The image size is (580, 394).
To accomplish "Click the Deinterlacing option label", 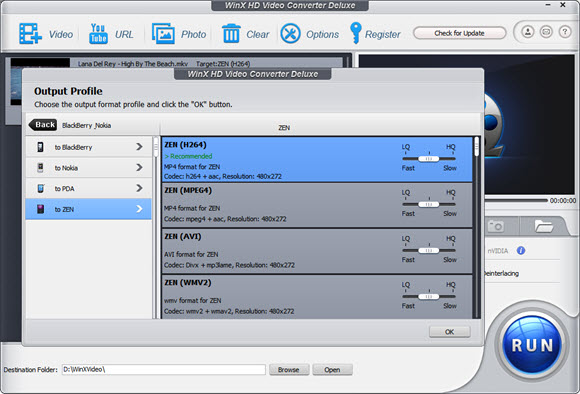I will coord(502,273).
